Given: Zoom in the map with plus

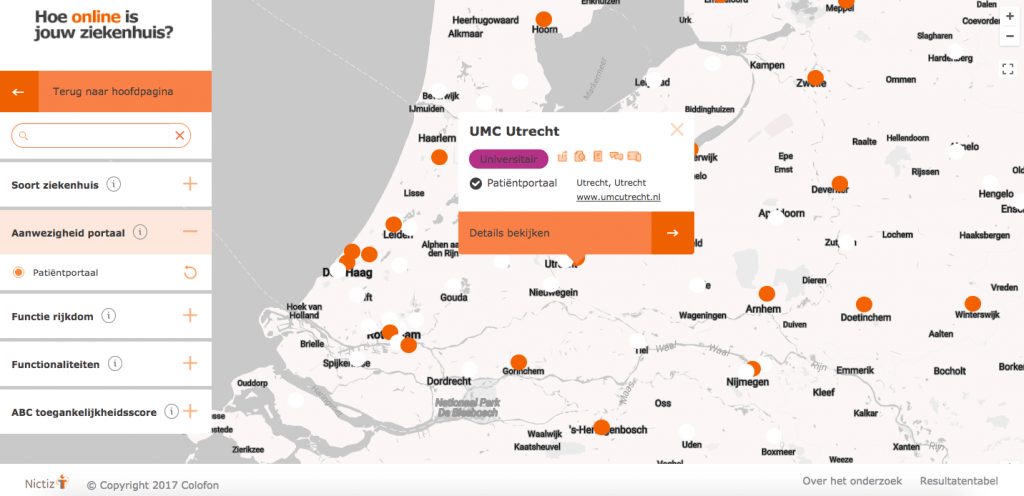Looking at the screenshot, I should point(1010,16).
